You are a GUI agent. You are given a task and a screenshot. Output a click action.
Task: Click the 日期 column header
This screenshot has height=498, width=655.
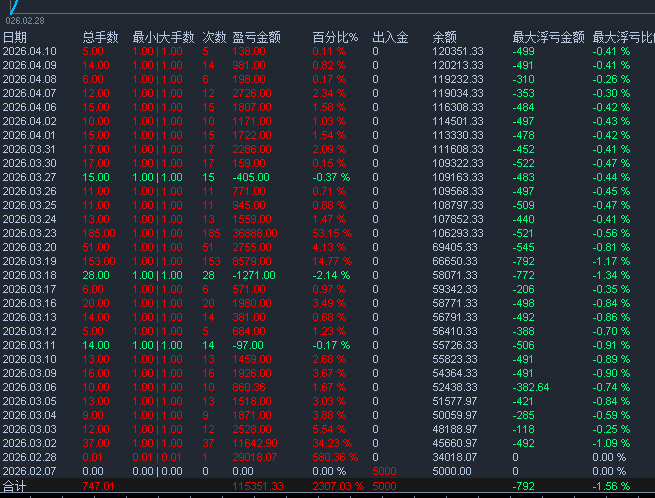pos(15,37)
